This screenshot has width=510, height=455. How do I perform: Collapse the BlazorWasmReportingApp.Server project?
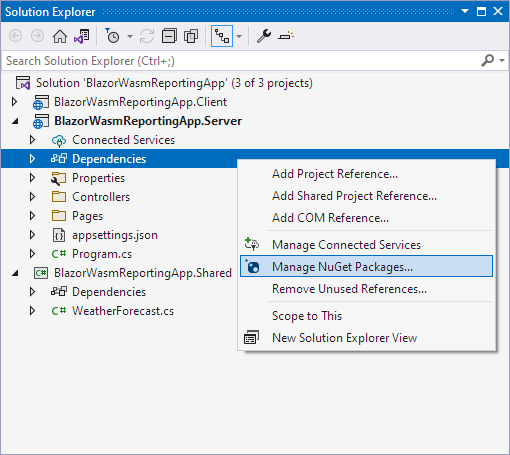(15, 121)
